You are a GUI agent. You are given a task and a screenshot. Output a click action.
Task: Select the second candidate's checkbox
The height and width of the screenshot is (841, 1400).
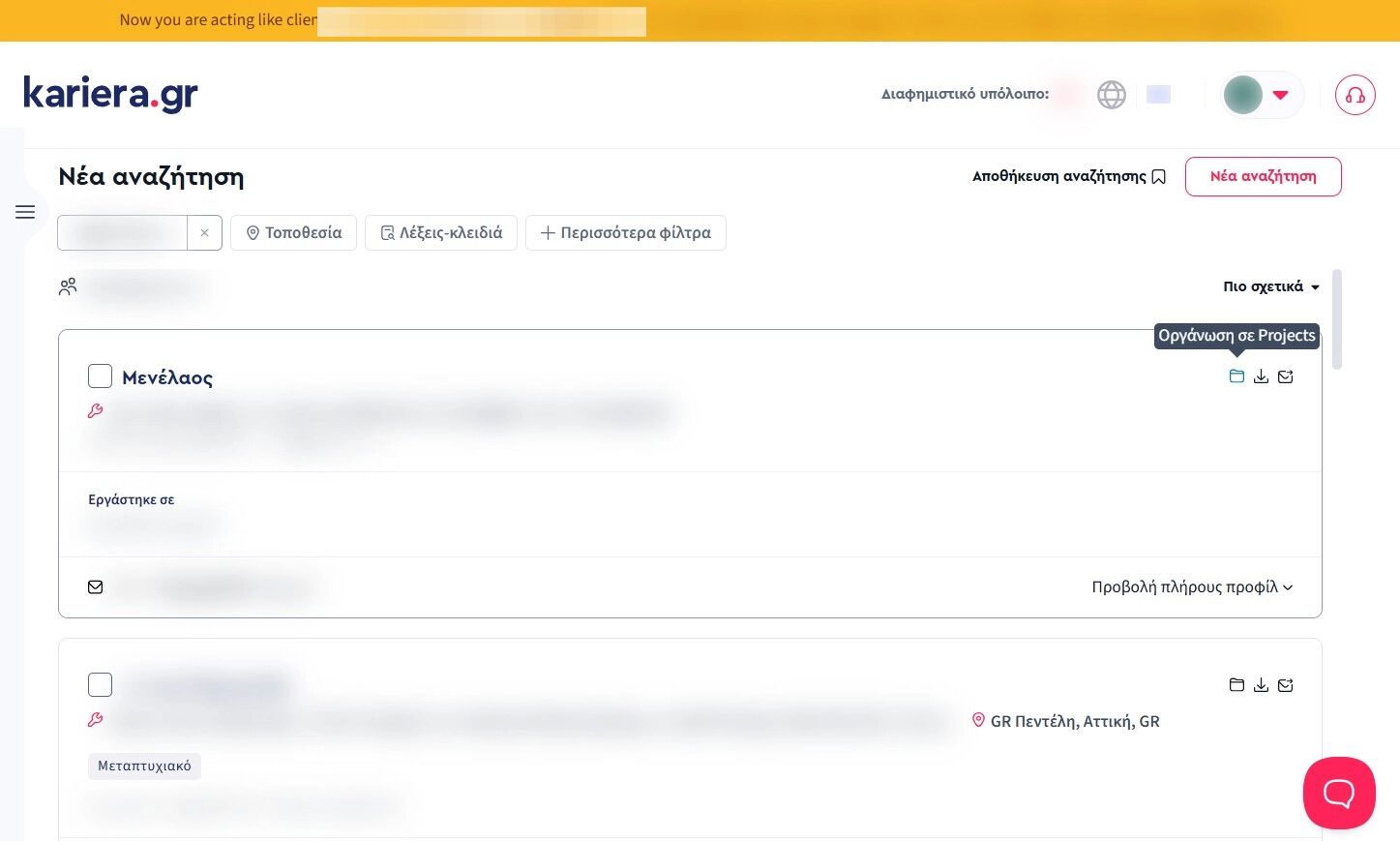point(100,684)
